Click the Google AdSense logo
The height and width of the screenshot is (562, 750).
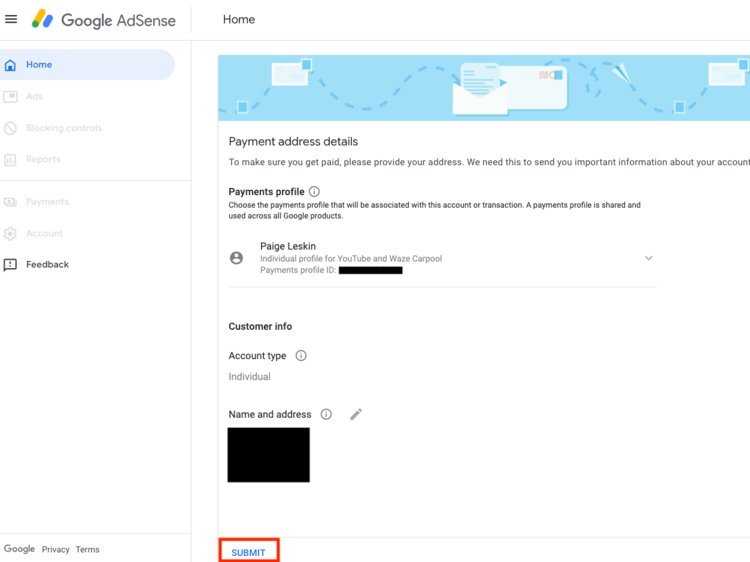coord(103,19)
